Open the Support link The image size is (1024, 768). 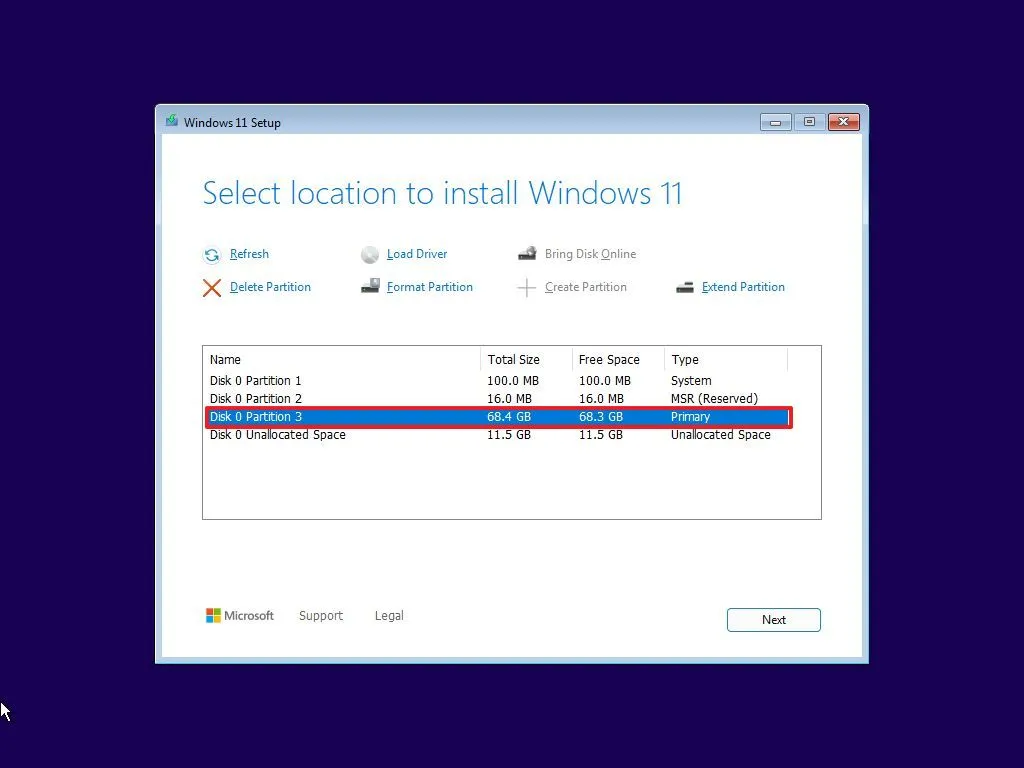click(x=321, y=615)
